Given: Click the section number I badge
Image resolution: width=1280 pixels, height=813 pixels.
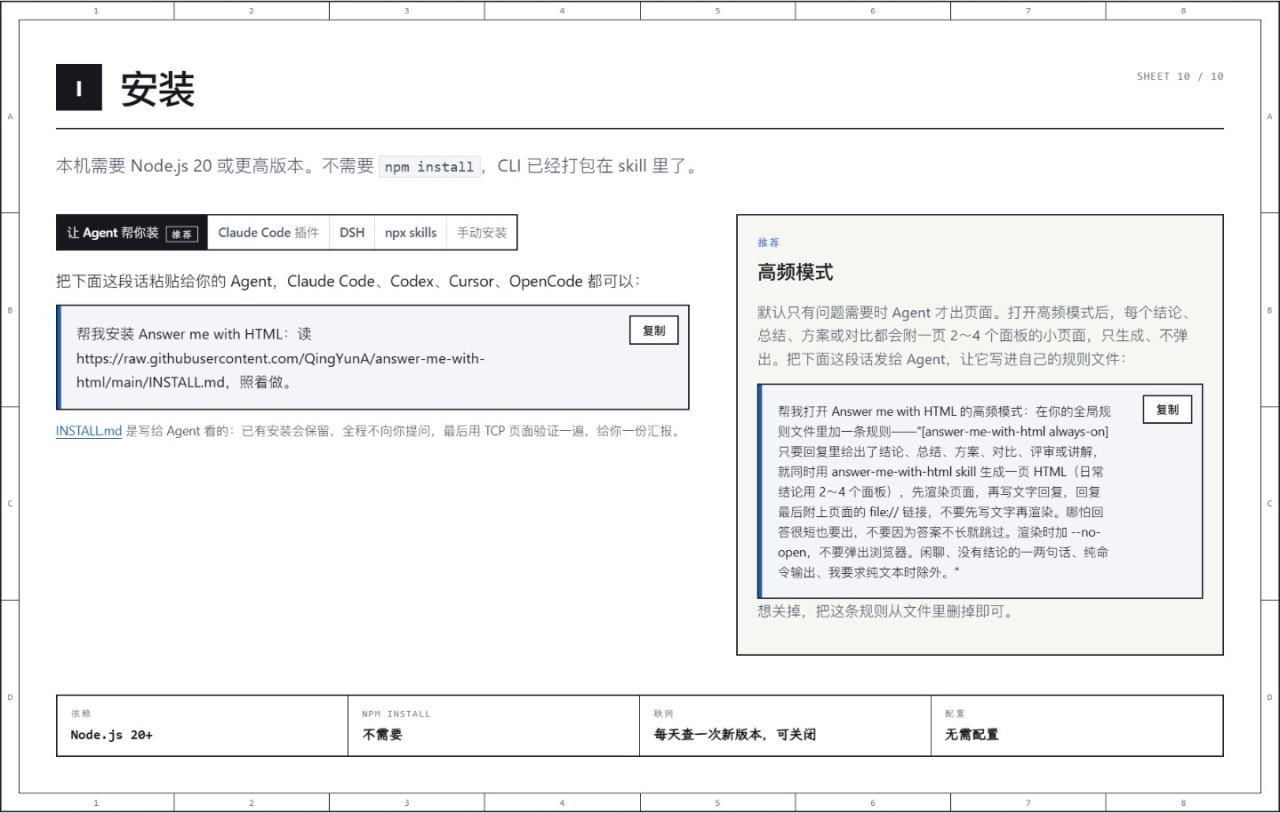Looking at the screenshot, I should click(80, 89).
